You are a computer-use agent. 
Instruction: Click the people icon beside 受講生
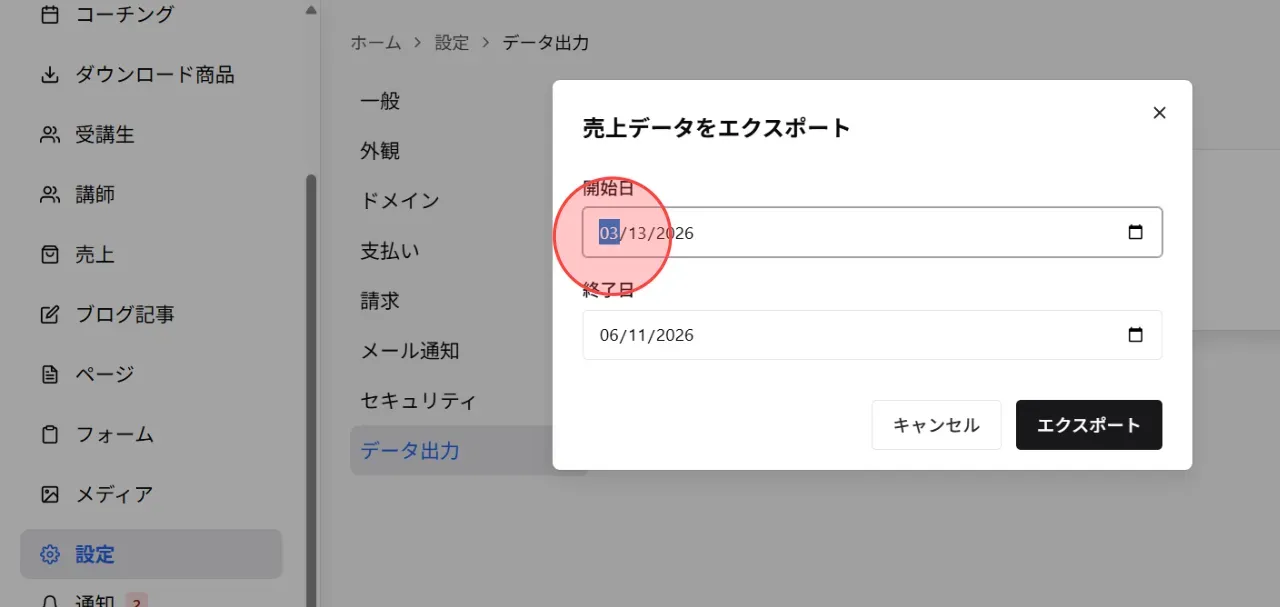[x=50, y=135]
